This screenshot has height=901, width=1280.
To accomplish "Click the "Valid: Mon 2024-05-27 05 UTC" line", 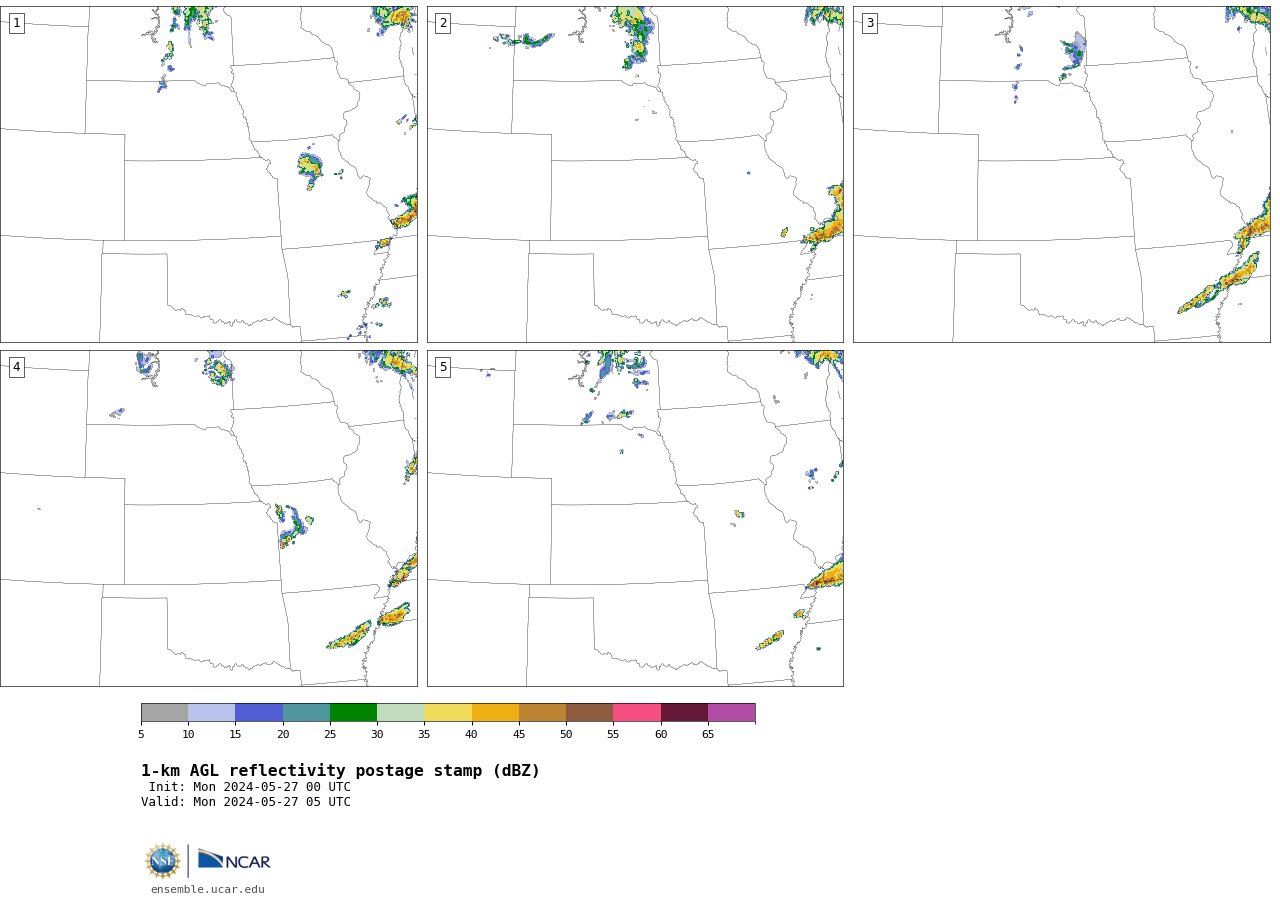I will pyautogui.click(x=246, y=802).
